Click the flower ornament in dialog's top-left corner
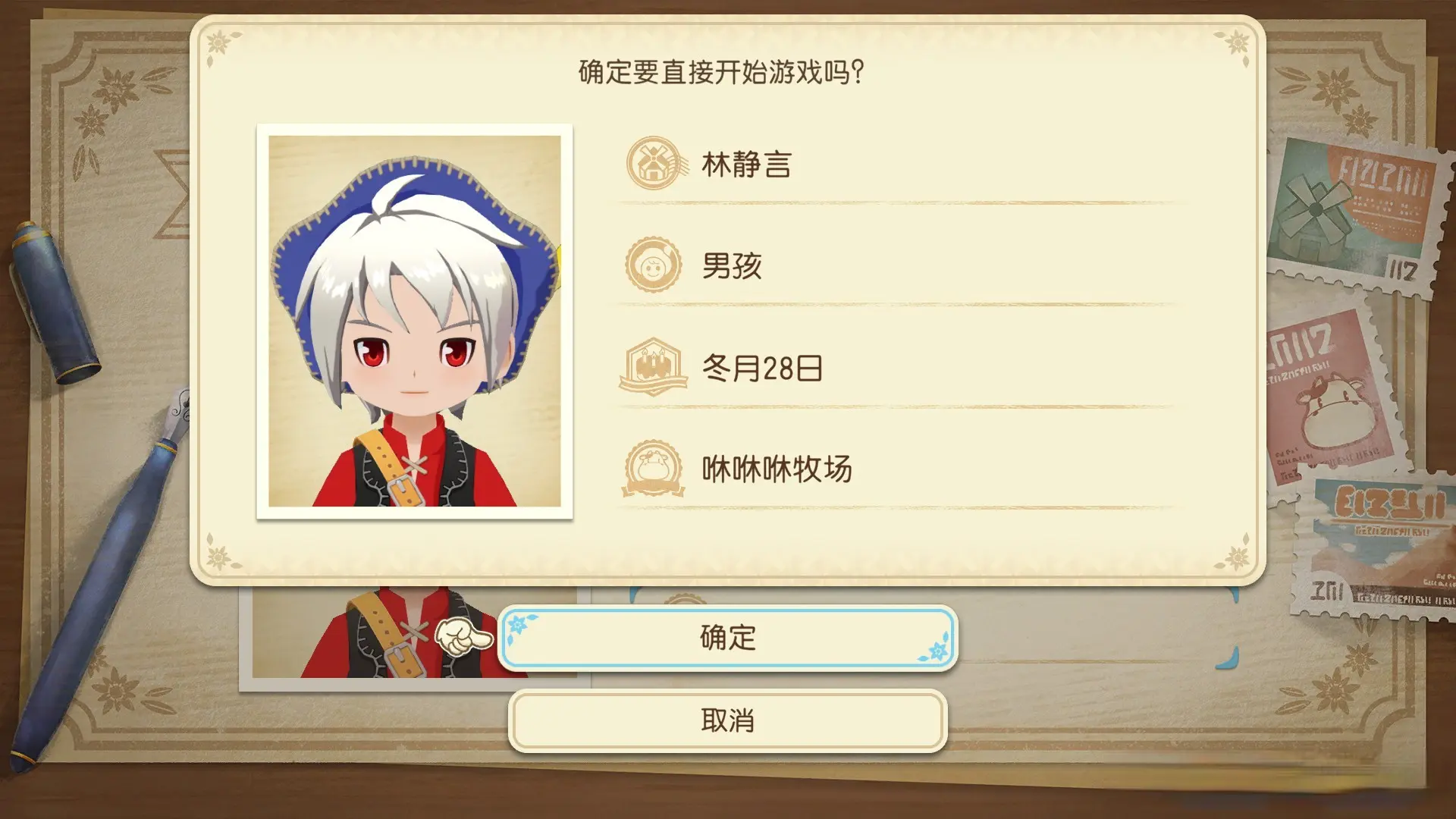The width and height of the screenshot is (1456, 819). click(x=222, y=44)
